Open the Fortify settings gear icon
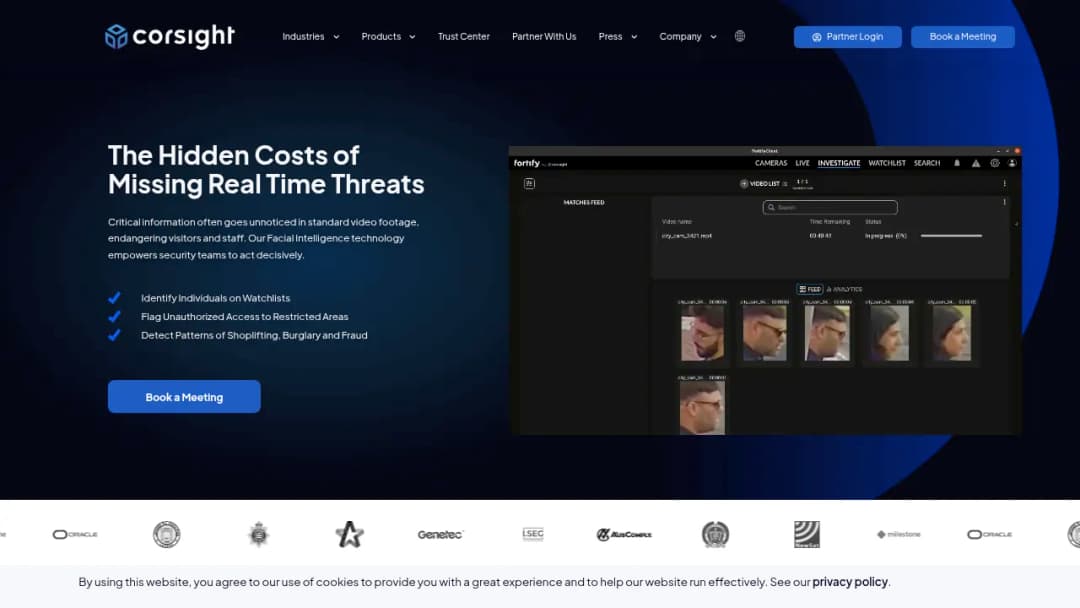Screen dimensions: 1080x608 (995, 163)
